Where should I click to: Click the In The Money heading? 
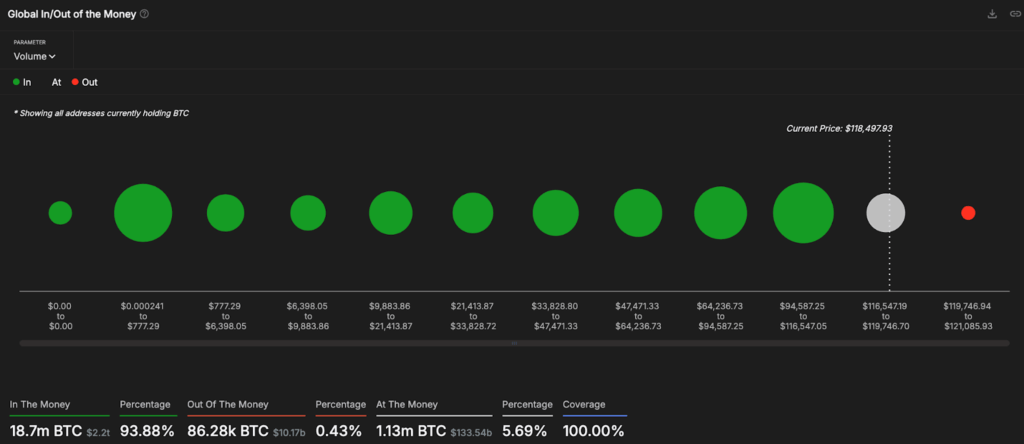click(40, 405)
